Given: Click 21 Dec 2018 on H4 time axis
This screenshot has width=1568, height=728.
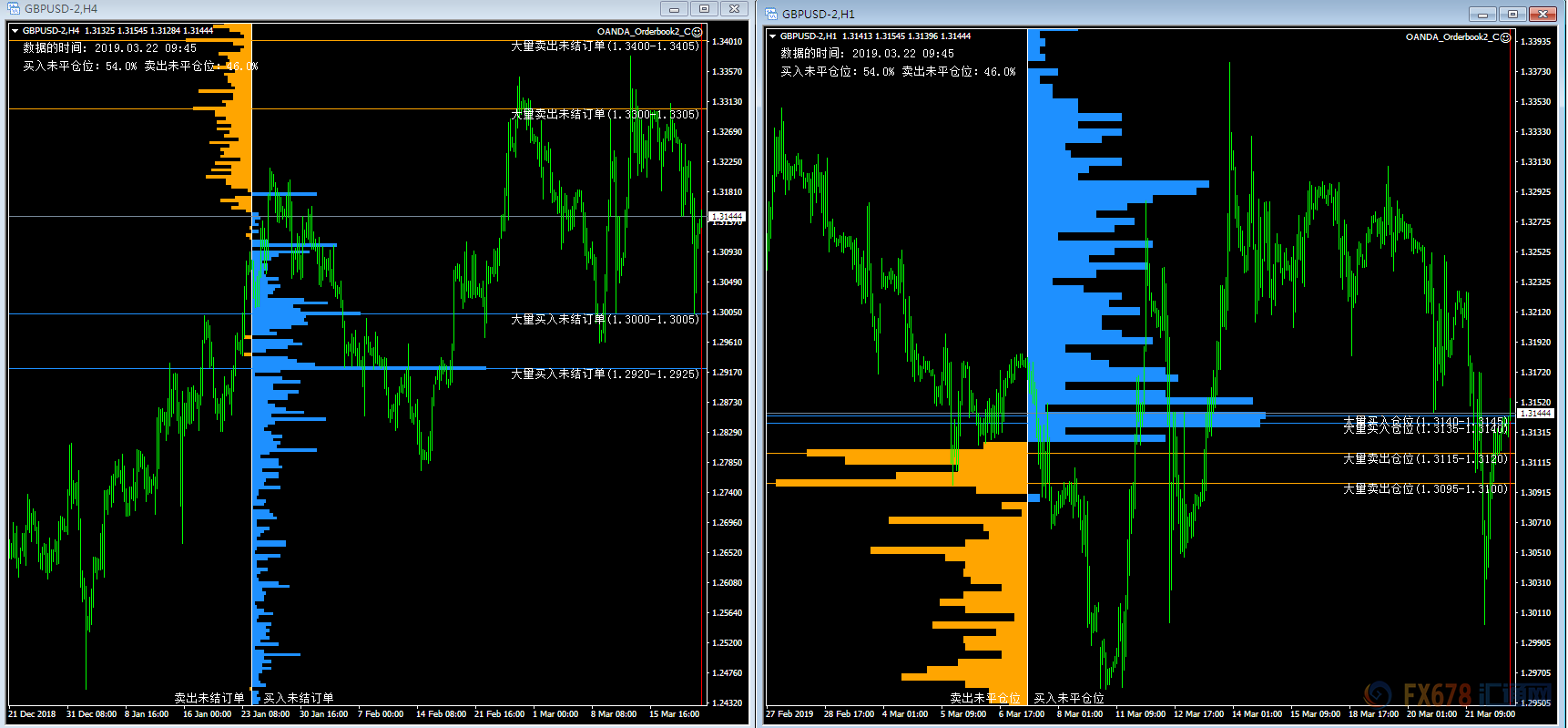Looking at the screenshot, I should (x=32, y=714).
